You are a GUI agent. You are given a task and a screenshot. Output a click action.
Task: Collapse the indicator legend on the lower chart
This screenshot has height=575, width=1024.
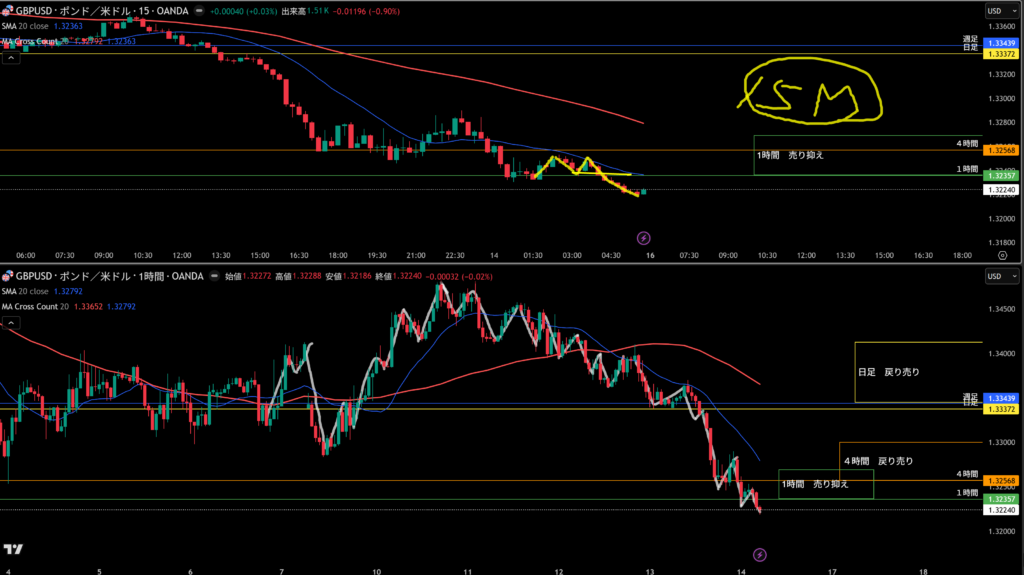click(x=11, y=323)
